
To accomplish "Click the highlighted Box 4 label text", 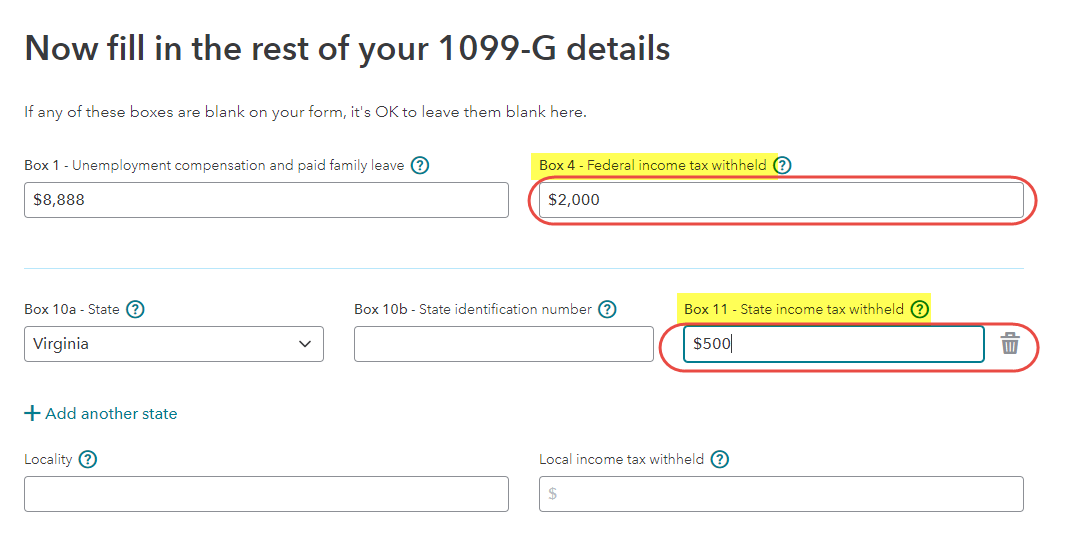I will [x=653, y=165].
